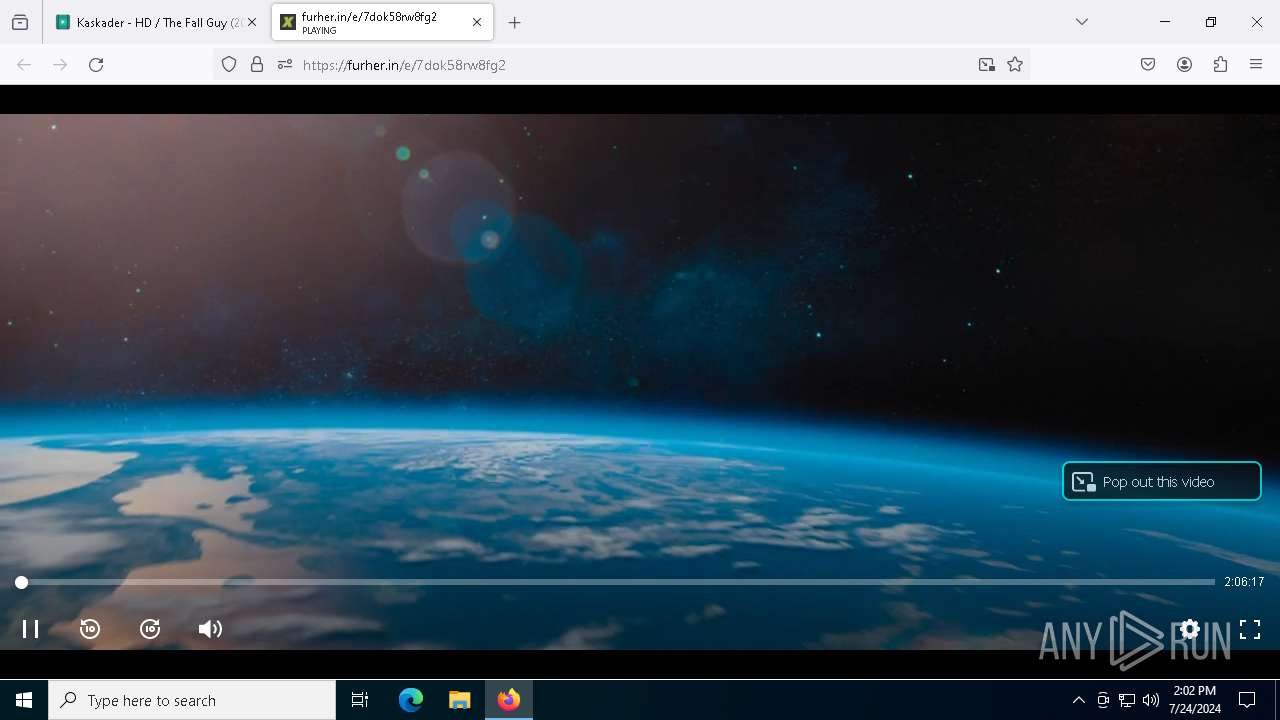This screenshot has height=720, width=1280.
Task: Open the video player settings gear
Action: point(1190,629)
